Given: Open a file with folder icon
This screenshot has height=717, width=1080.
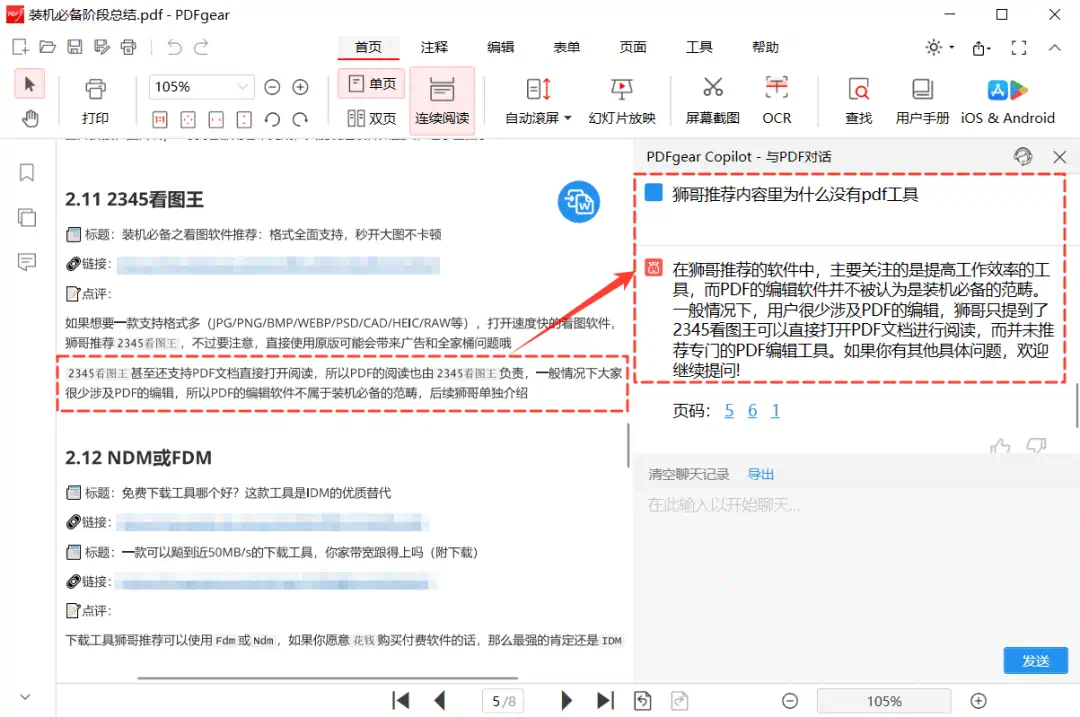Looking at the screenshot, I should pos(47,47).
